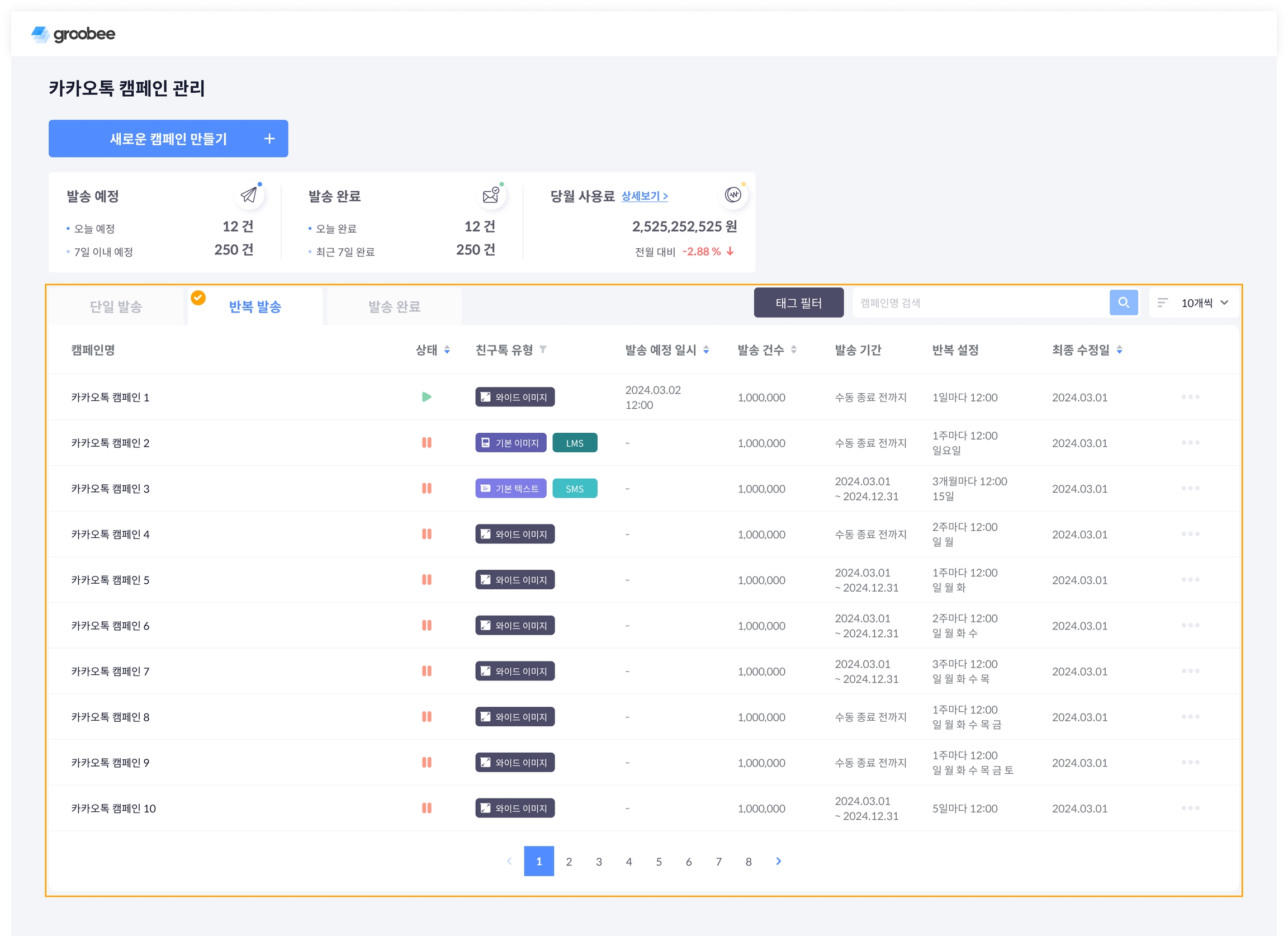
Task: Open more options for 카카오톡 캠페인 5
Action: point(1190,580)
